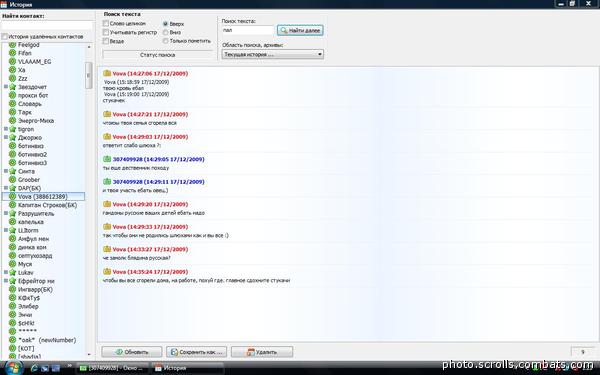Expand the Разрушитель contact node
This screenshot has width=600, height=375.
(x=6, y=213)
